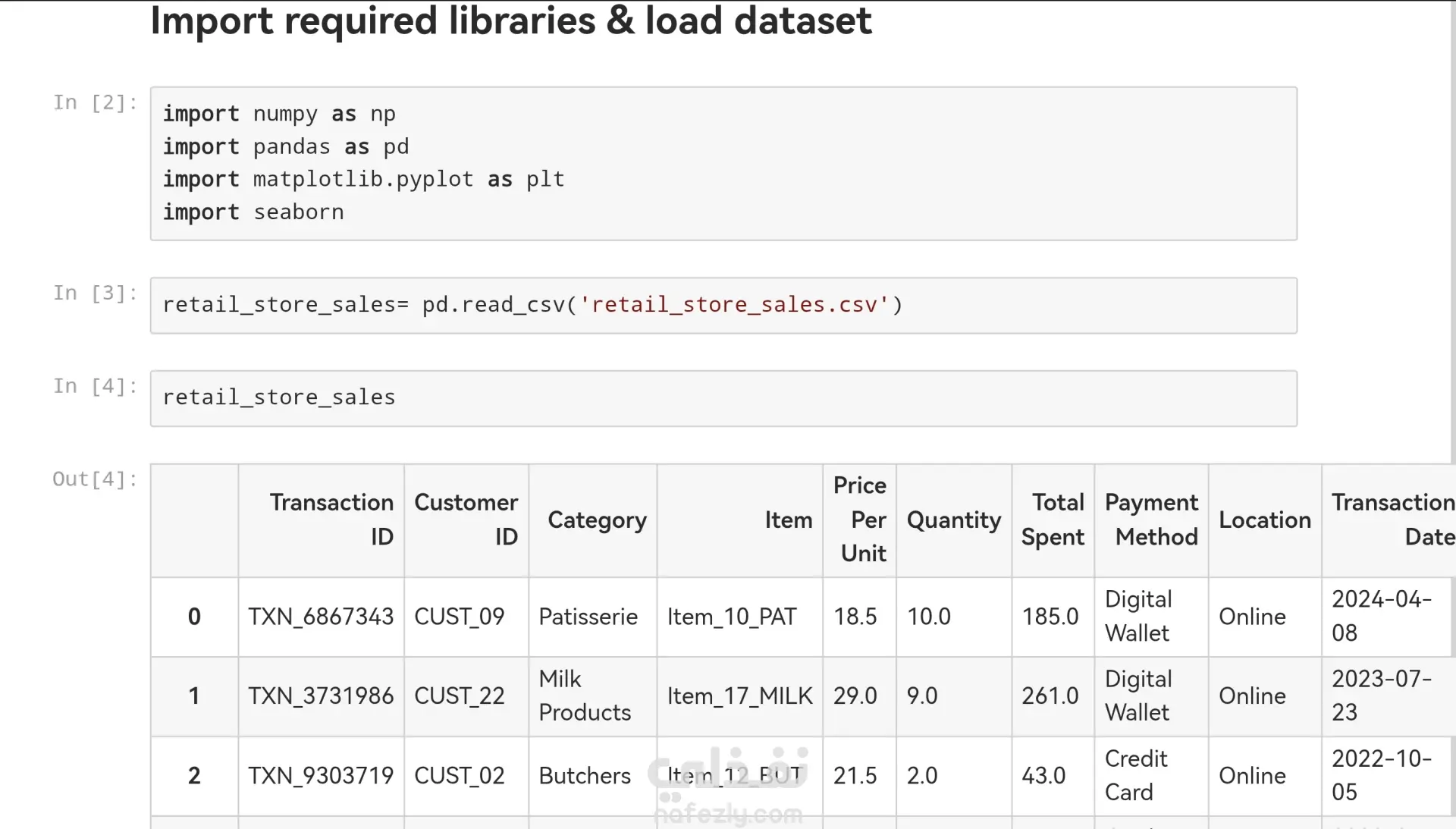
Task: Click the CUST_22 cell
Action: click(x=466, y=696)
